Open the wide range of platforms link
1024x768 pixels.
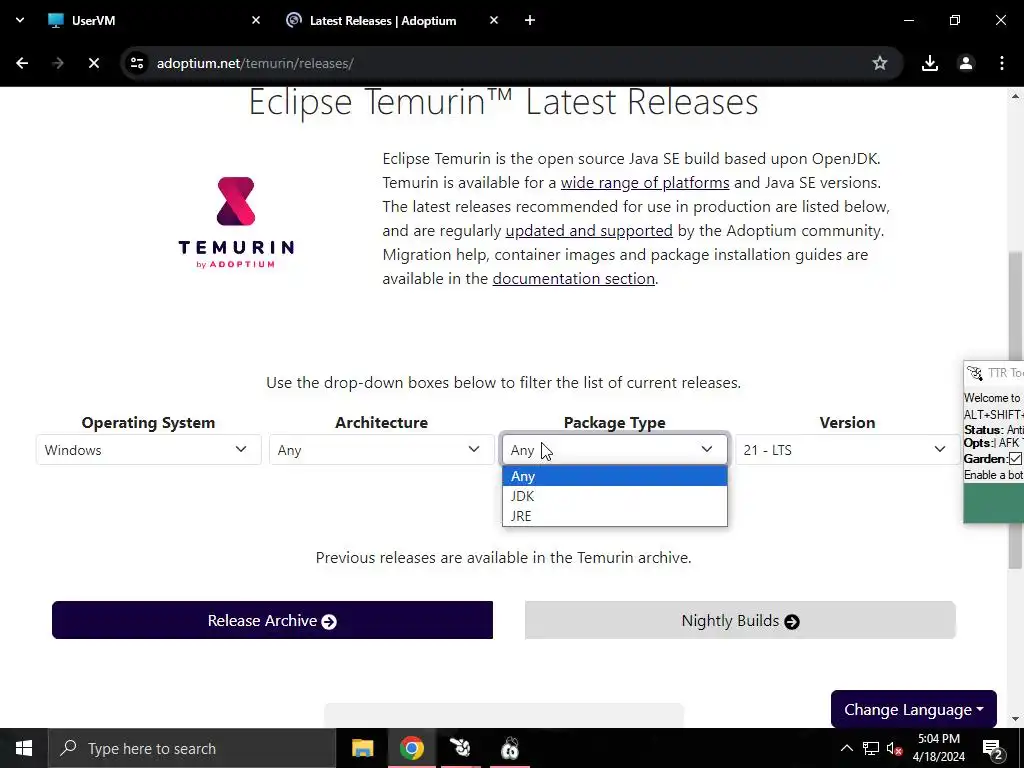(645, 182)
